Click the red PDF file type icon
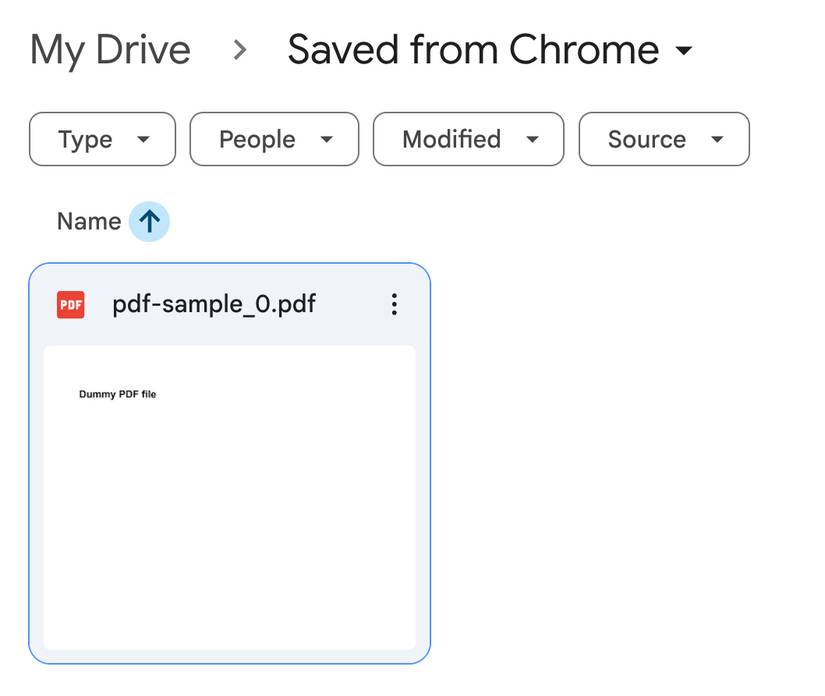 (x=70, y=304)
